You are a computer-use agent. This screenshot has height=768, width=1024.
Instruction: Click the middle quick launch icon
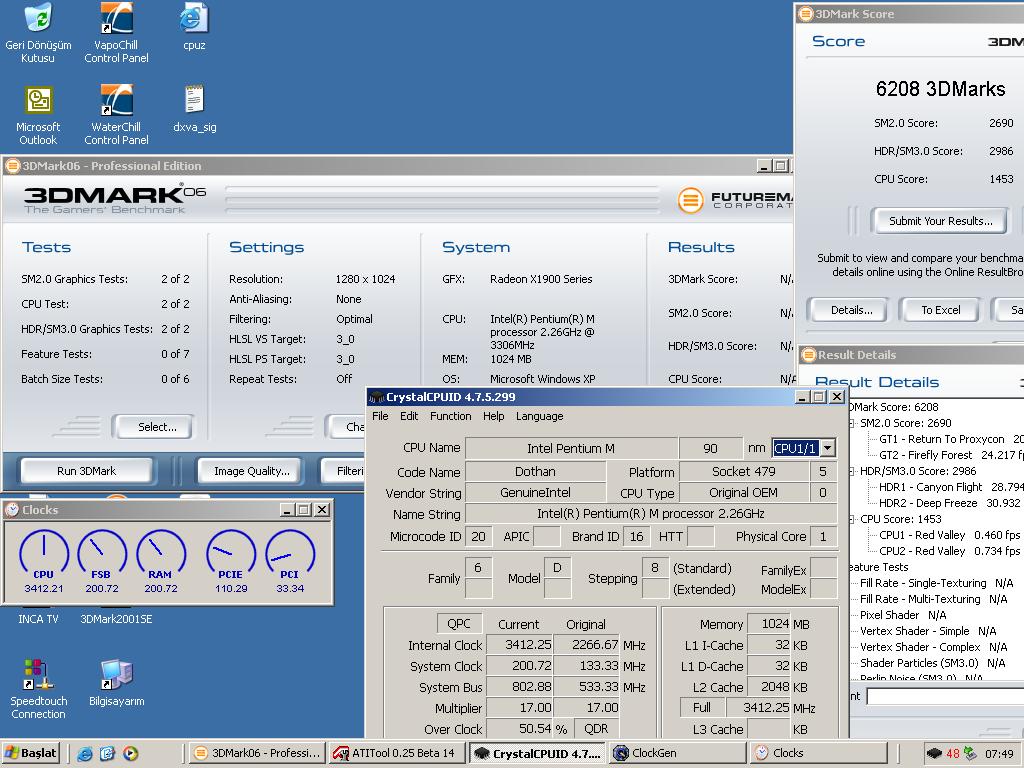[107, 754]
